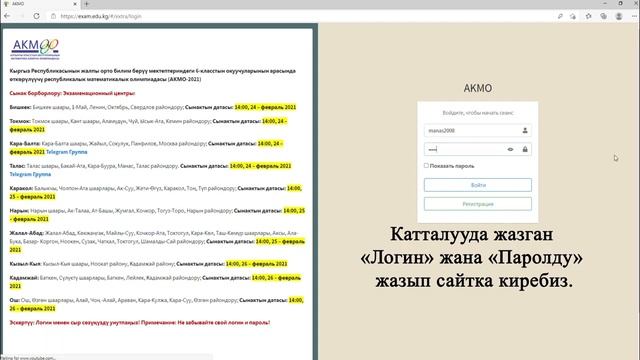Go back using the browser back arrow
The height and width of the screenshot is (360, 640).
(x=7, y=16)
